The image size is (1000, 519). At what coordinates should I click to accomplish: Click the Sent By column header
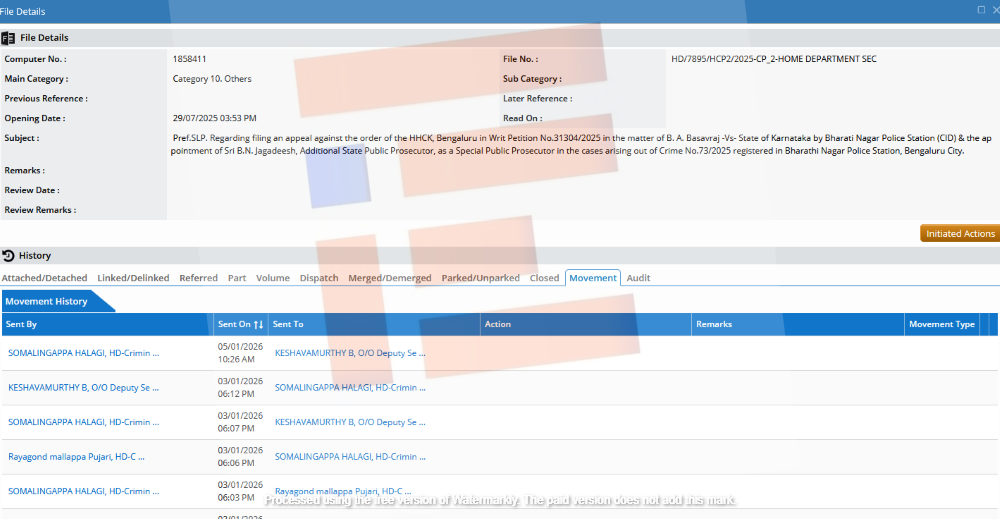pyautogui.click(x=22, y=325)
